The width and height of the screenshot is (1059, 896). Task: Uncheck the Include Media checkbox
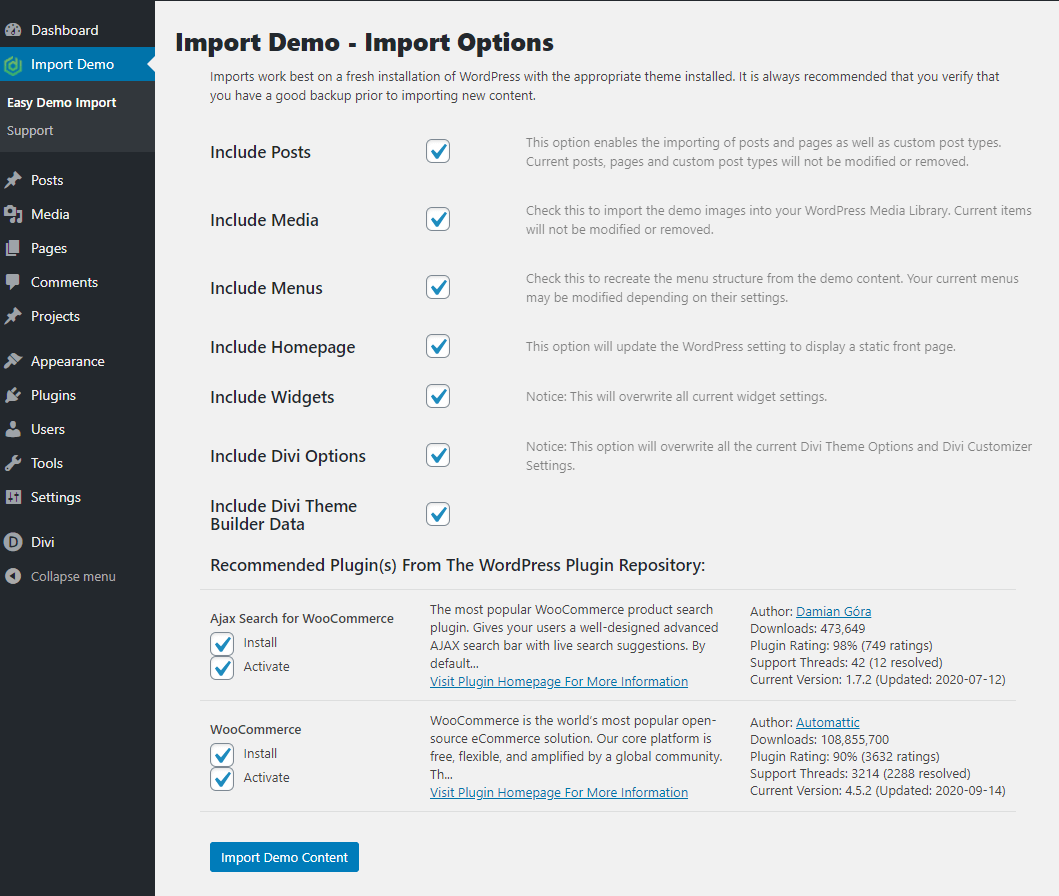(x=438, y=219)
